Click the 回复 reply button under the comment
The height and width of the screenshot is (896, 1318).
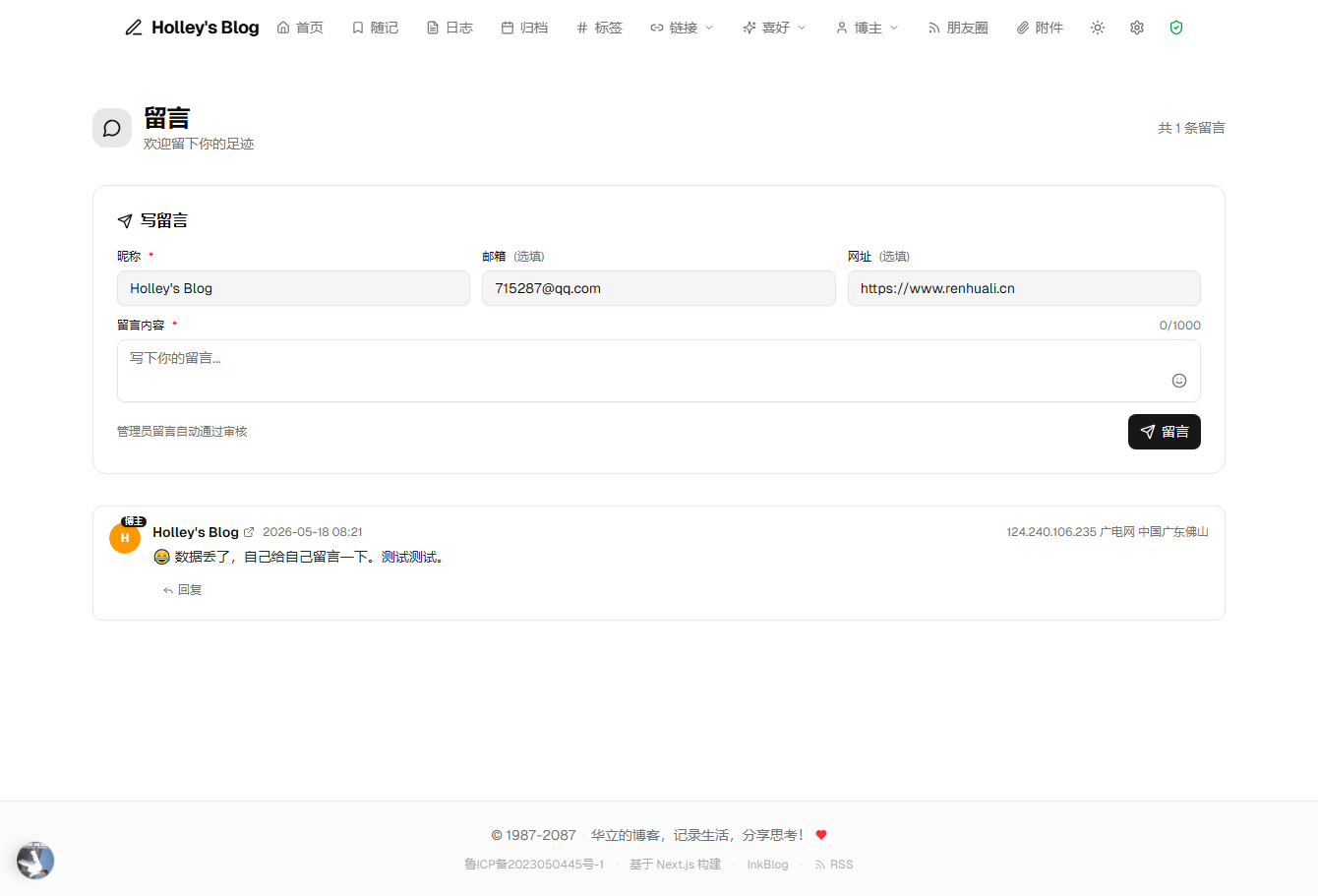coord(183,590)
